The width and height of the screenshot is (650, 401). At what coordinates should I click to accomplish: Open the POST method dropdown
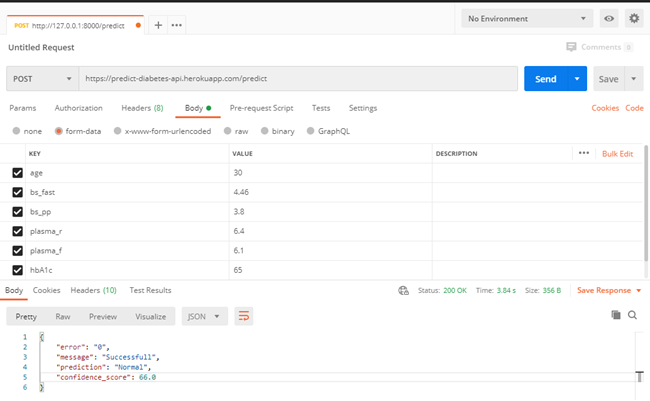pyautogui.click(x=42, y=78)
